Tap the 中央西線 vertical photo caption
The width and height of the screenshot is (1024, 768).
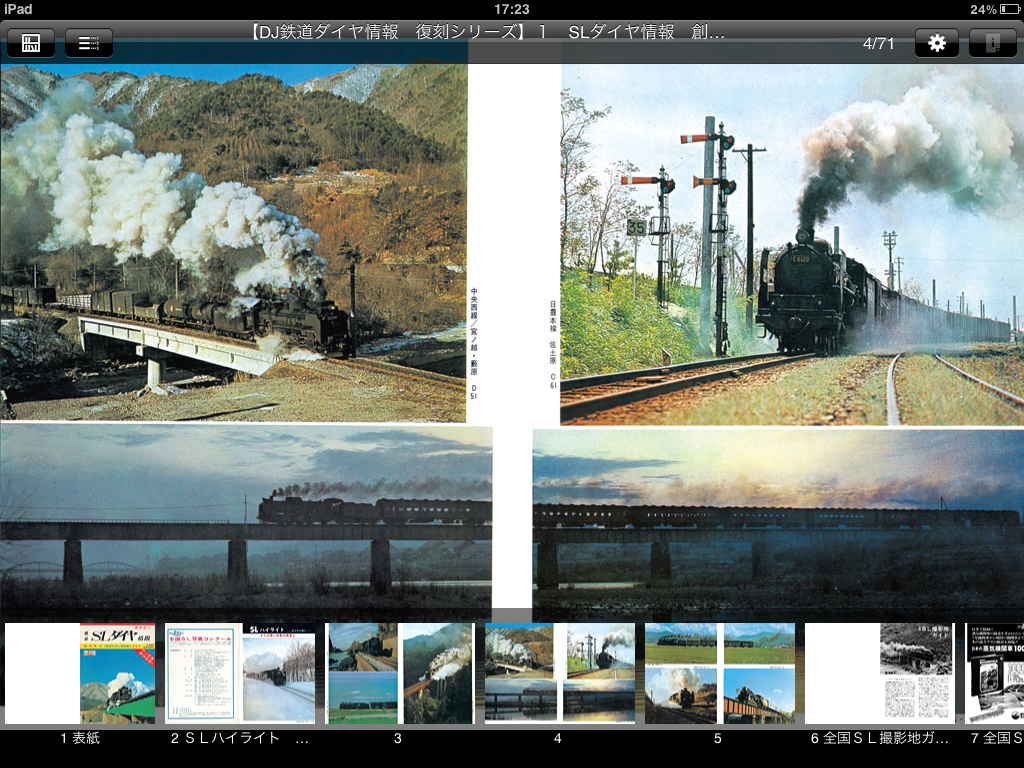point(474,344)
